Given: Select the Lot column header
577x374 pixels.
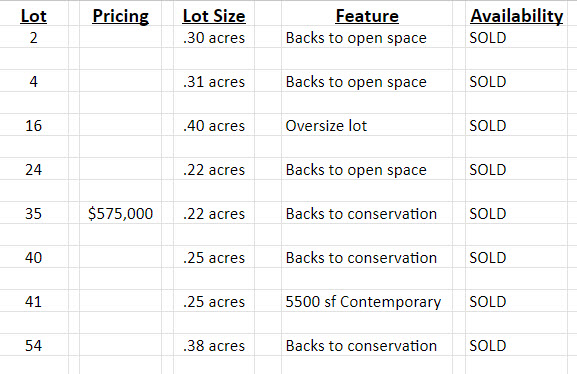Looking at the screenshot, I should [x=33, y=16].
